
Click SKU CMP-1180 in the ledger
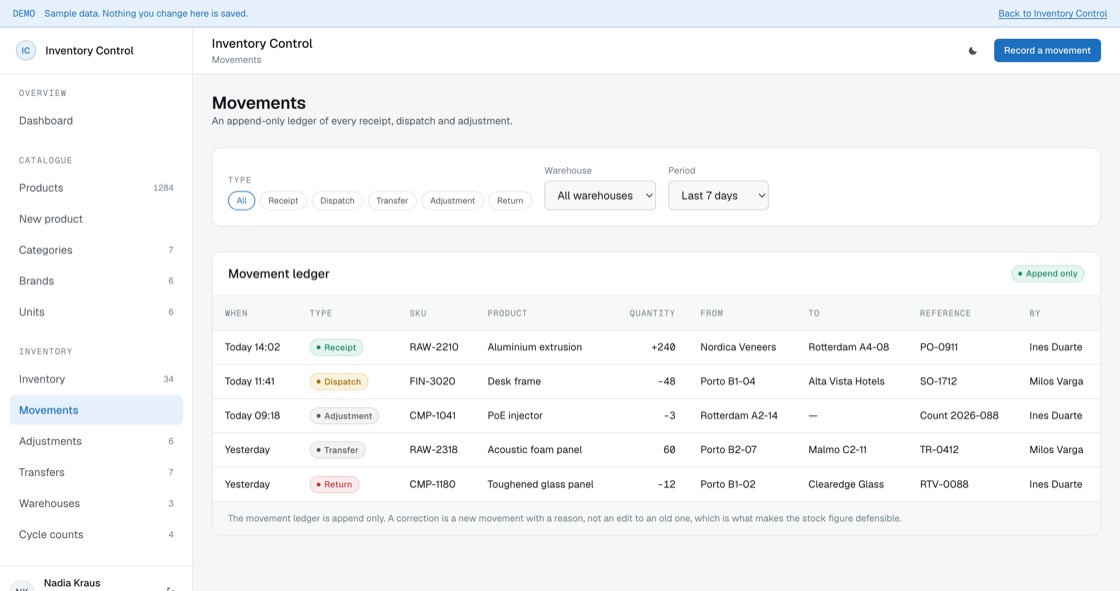pyautogui.click(x=432, y=485)
